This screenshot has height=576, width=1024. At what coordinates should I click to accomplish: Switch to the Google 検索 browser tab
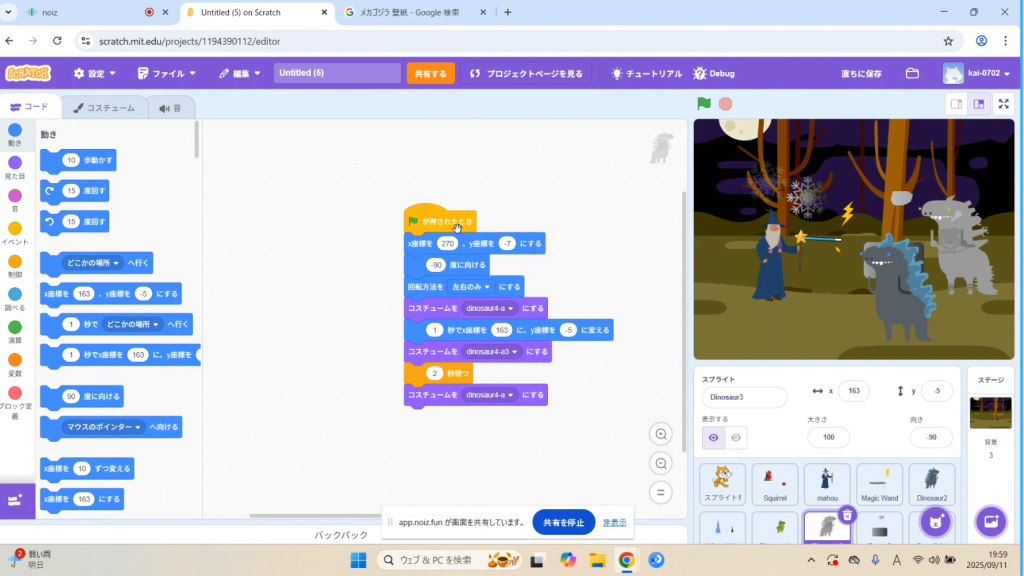point(415,12)
